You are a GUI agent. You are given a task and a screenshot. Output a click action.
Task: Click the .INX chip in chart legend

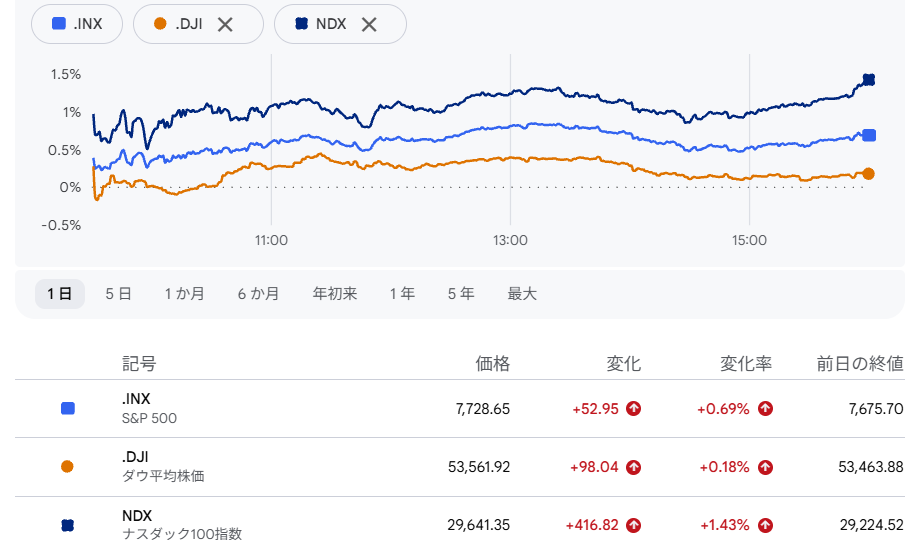[77, 24]
